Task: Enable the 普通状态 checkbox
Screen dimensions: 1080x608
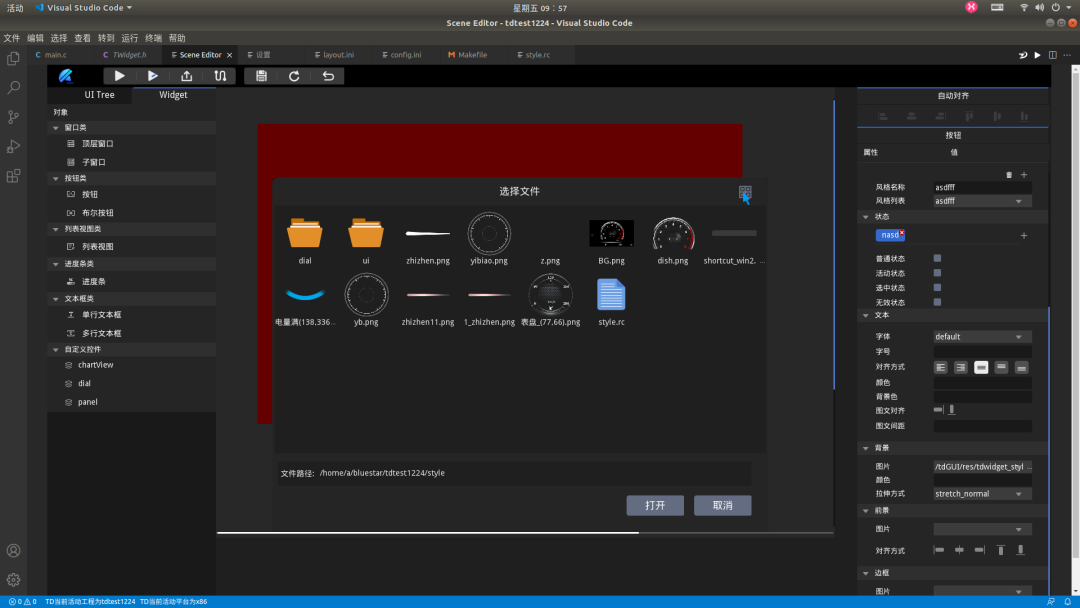Action: click(937, 258)
